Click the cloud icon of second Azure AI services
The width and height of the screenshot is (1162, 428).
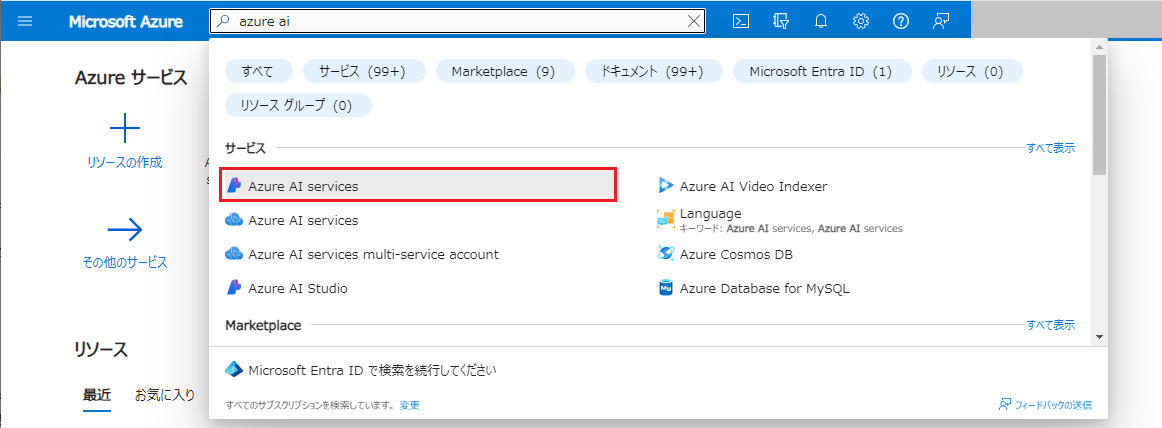pyautogui.click(x=234, y=221)
